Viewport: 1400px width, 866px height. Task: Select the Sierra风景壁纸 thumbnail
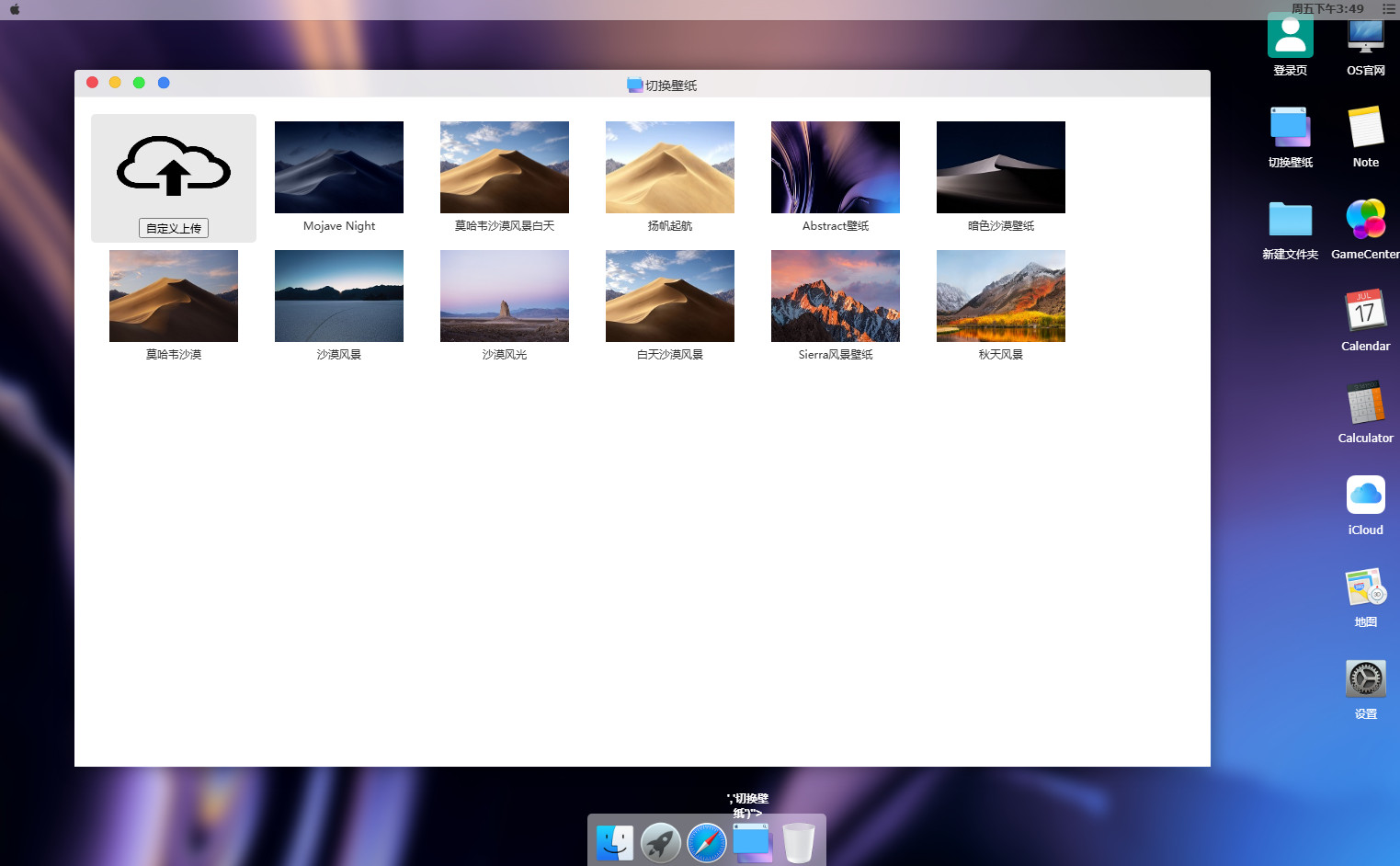835,296
